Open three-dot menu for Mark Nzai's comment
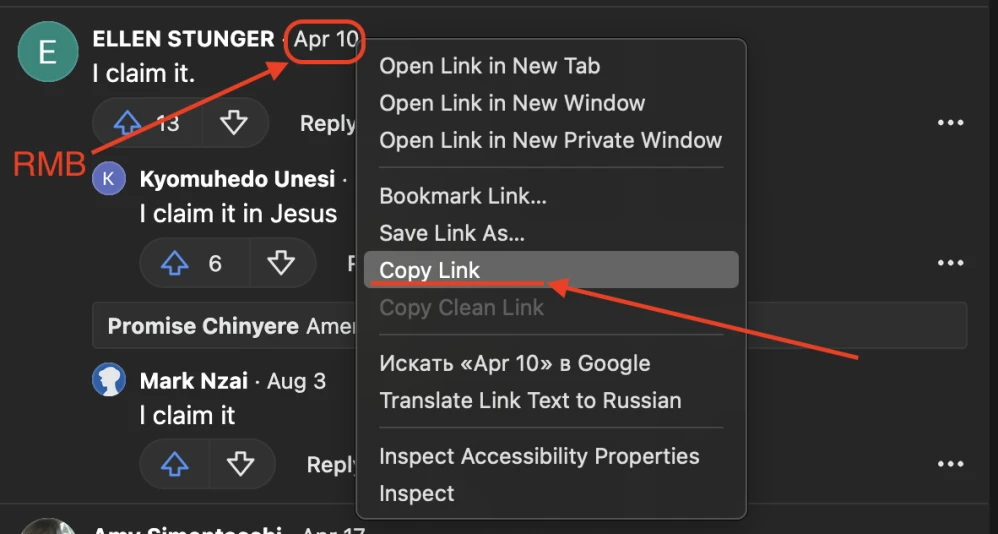The height and width of the screenshot is (534, 998). pos(950,464)
